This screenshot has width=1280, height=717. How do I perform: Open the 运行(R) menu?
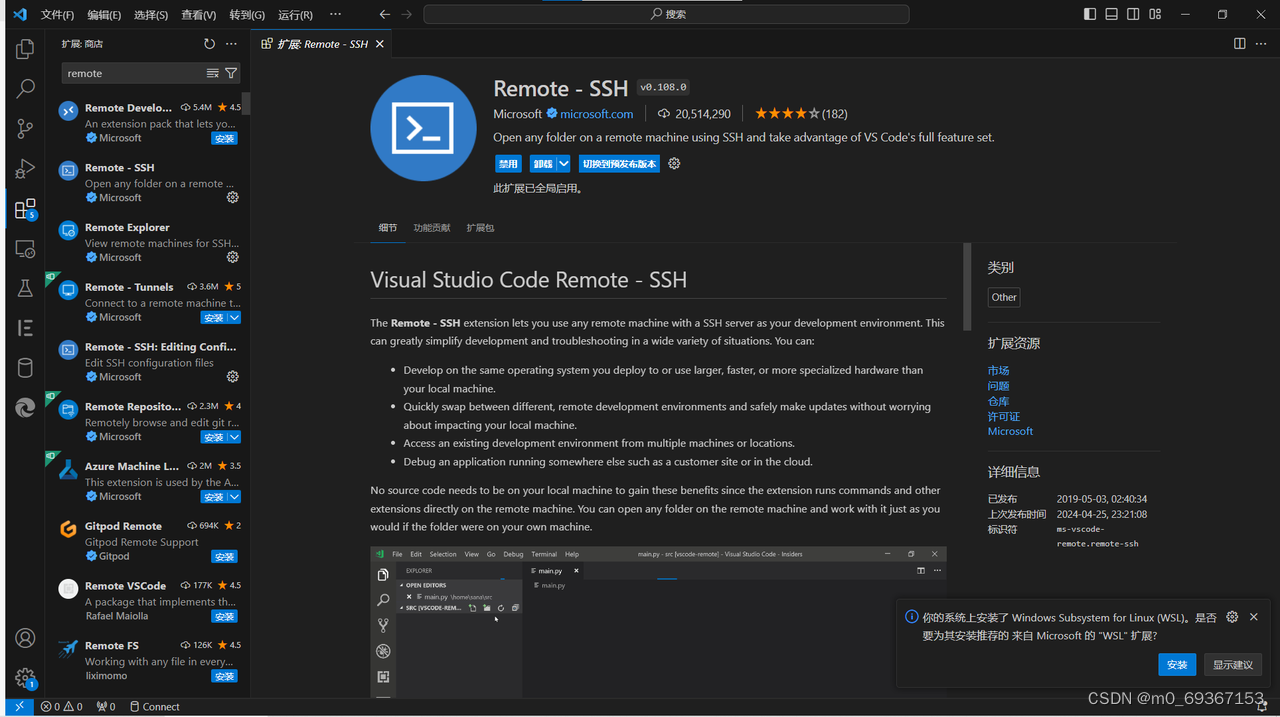click(295, 15)
